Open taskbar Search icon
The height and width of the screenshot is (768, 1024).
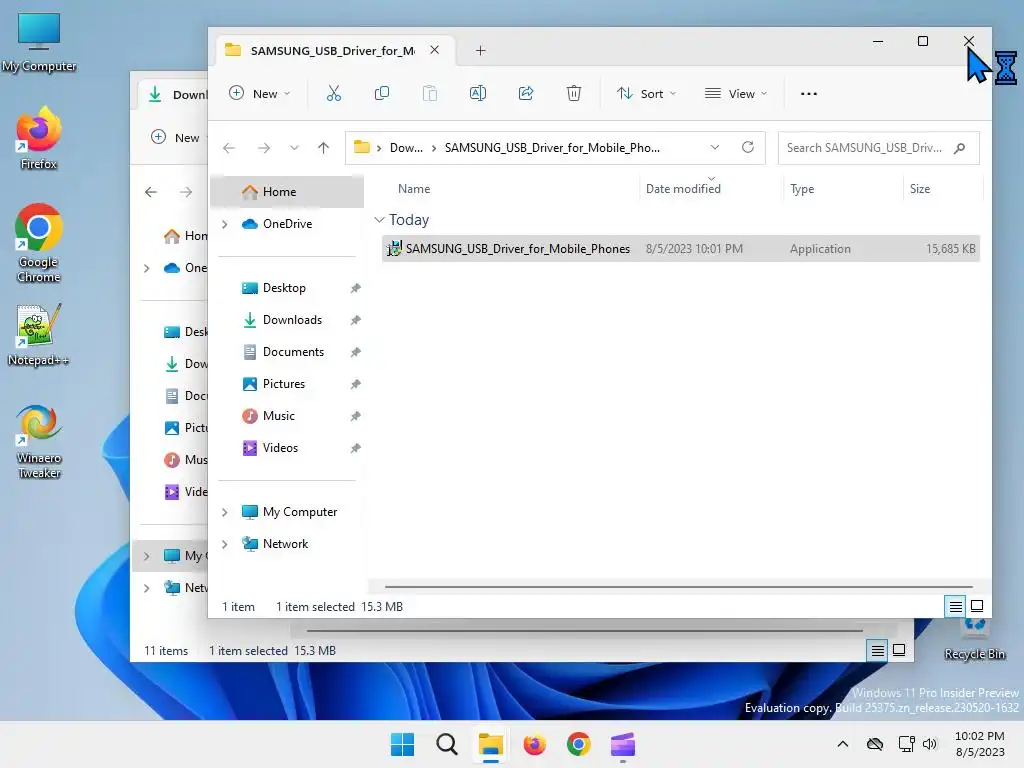[x=447, y=744]
